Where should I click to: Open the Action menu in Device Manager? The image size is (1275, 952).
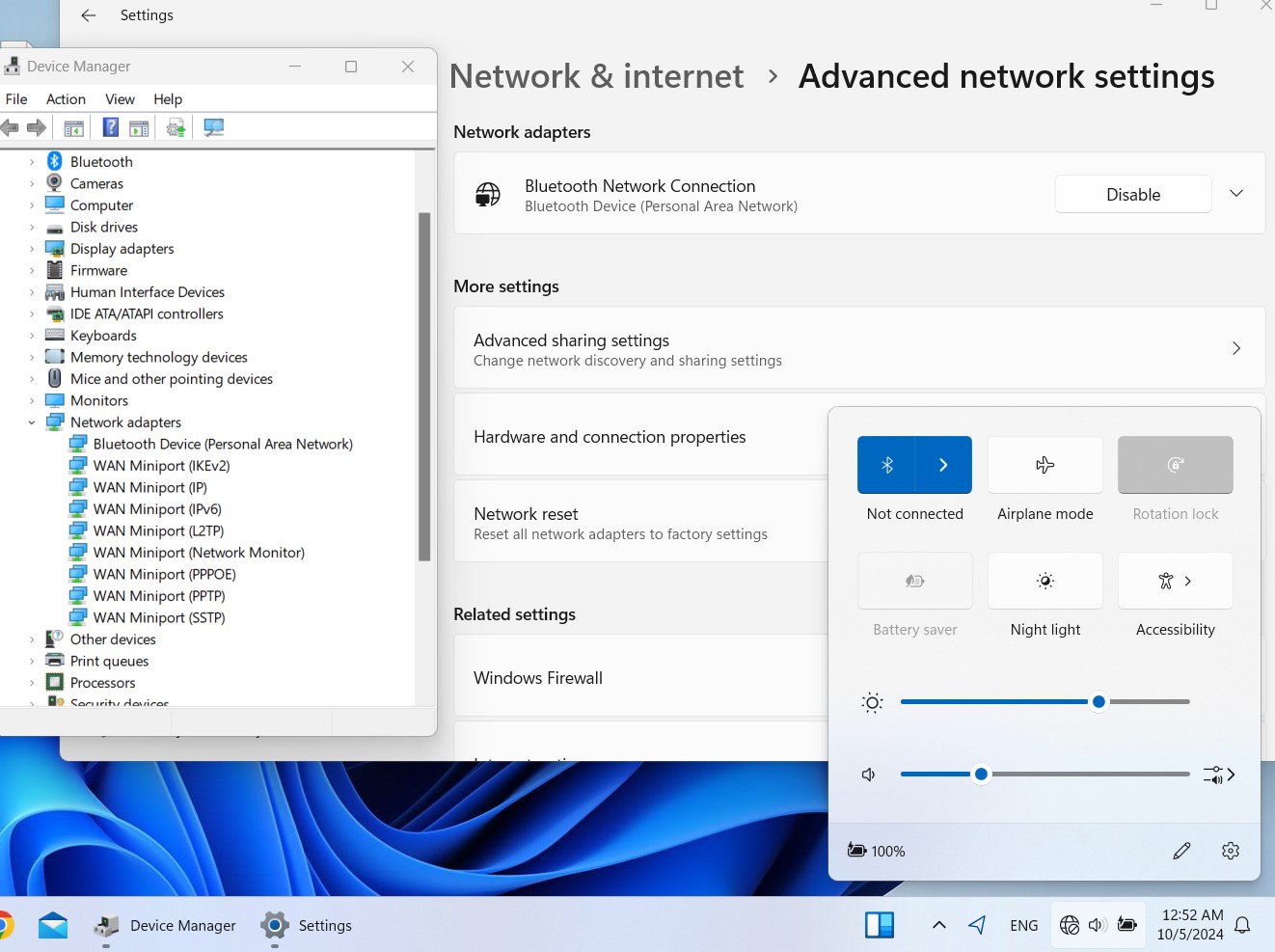[x=66, y=99]
